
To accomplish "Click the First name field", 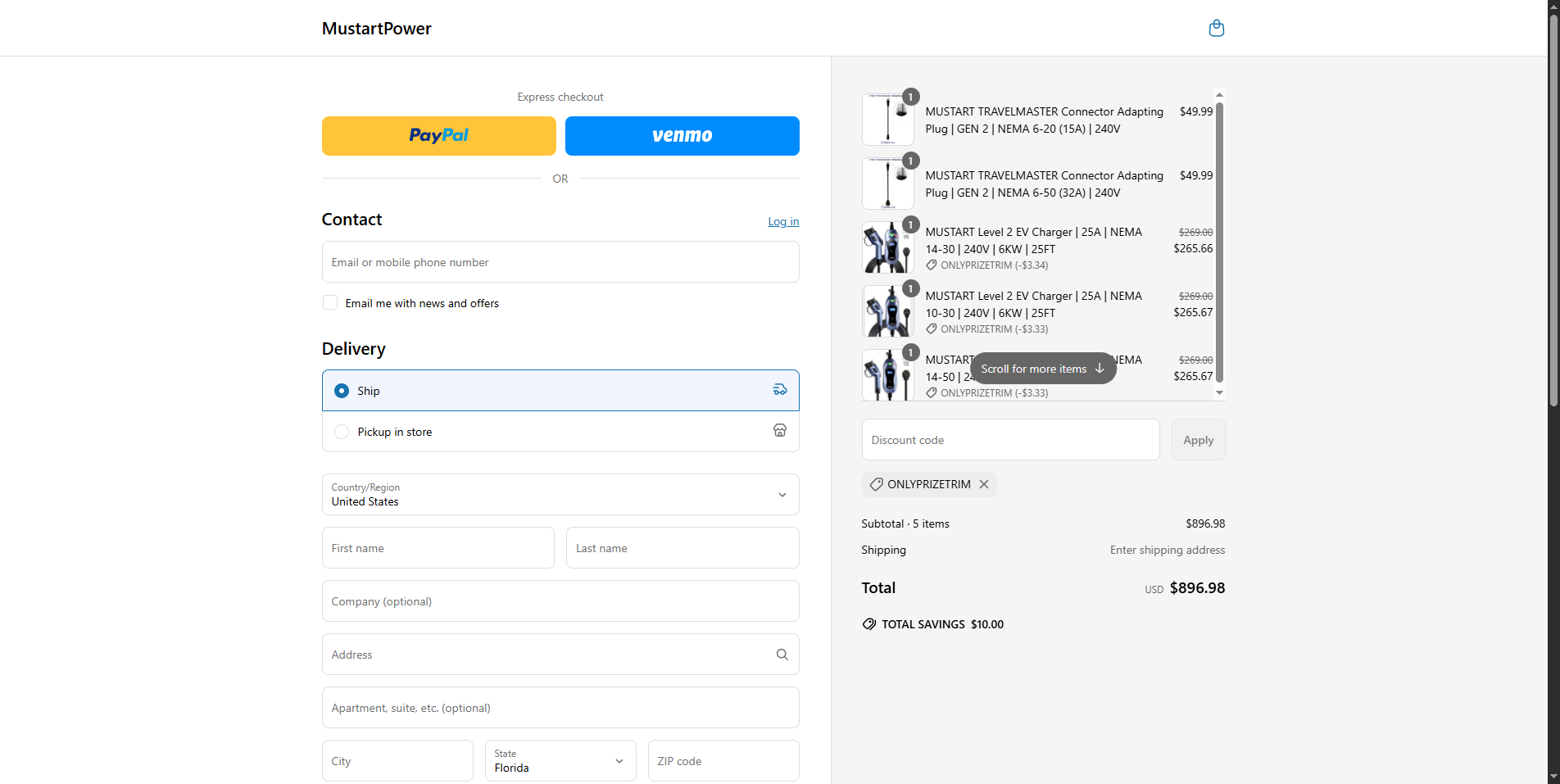I will click(438, 548).
